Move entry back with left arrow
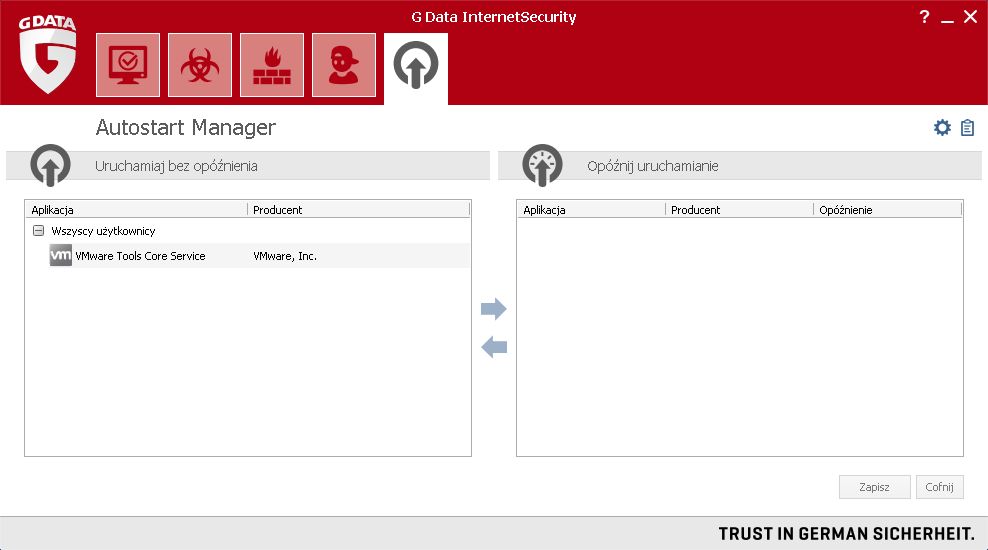 (x=493, y=347)
